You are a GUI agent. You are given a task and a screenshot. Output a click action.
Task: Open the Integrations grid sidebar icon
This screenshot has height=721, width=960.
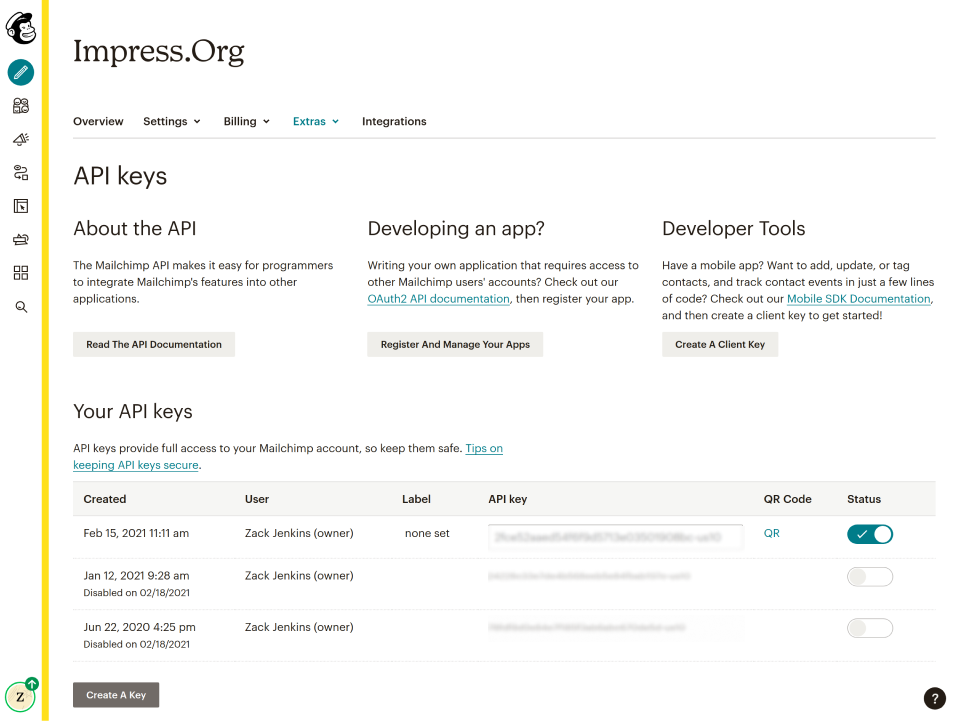[21, 273]
